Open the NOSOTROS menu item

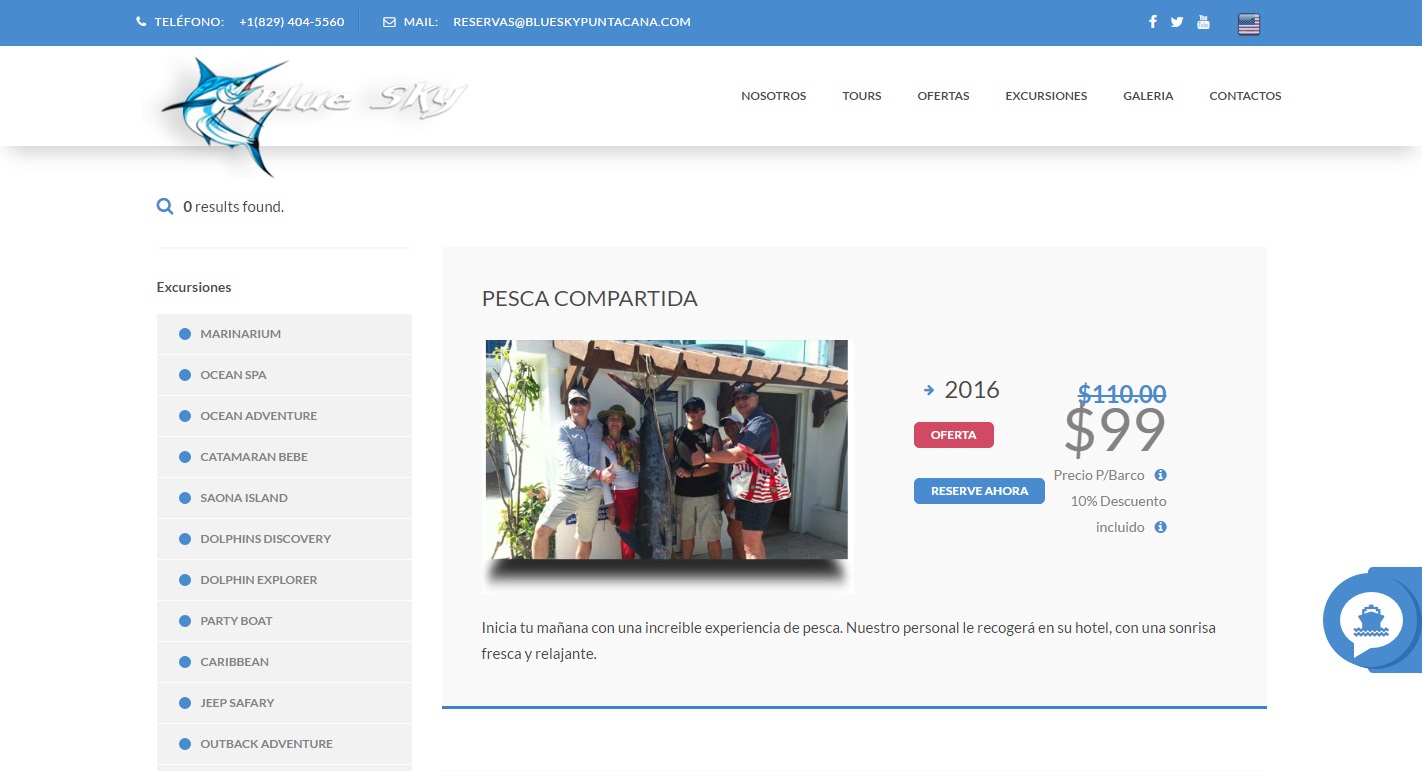coord(773,96)
